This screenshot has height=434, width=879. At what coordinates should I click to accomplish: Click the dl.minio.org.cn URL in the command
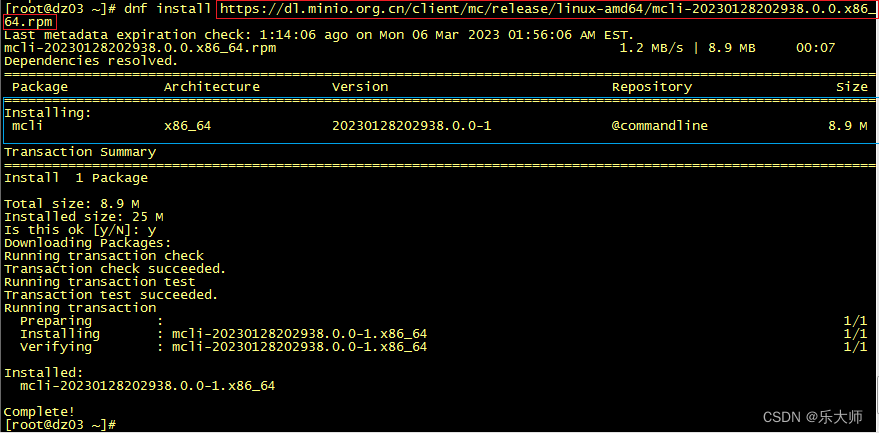pos(547,9)
